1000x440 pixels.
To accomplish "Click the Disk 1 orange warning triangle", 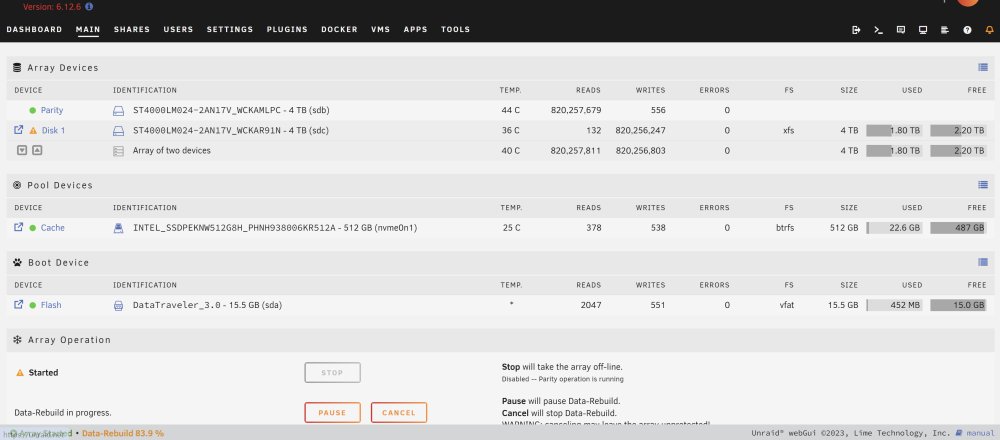I will click(33, 130).
